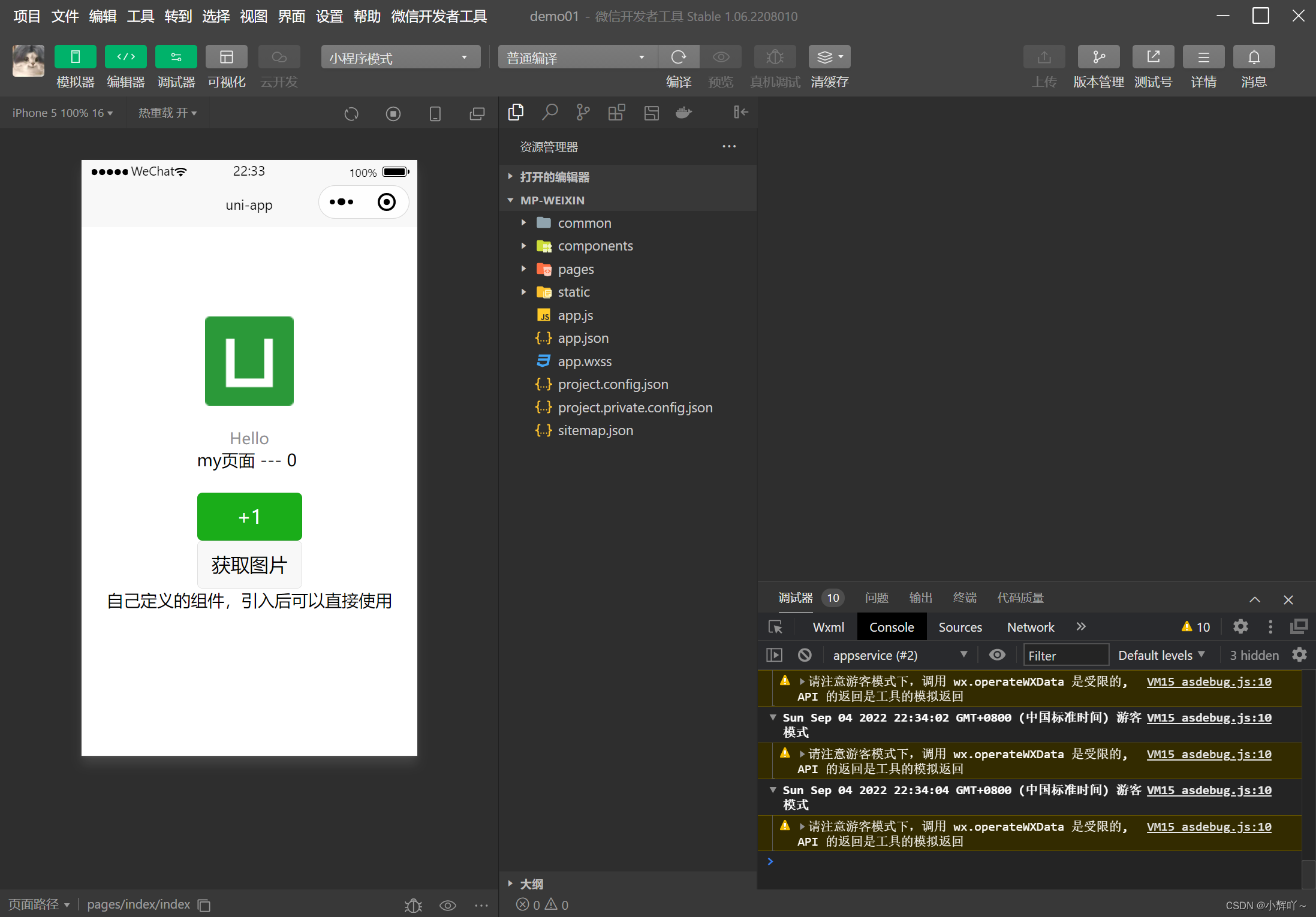
Task: Clear the console with the ban icon
Action: click(805, 655)
